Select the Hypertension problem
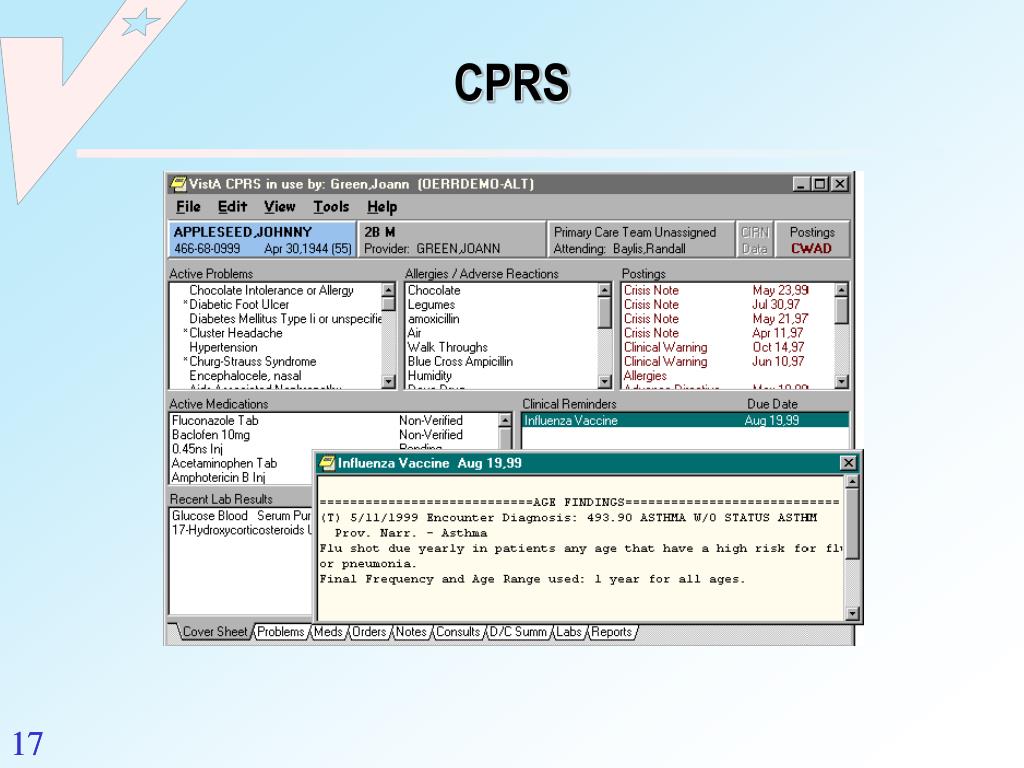Screen dimensions: 1024x768 point(223,347)
